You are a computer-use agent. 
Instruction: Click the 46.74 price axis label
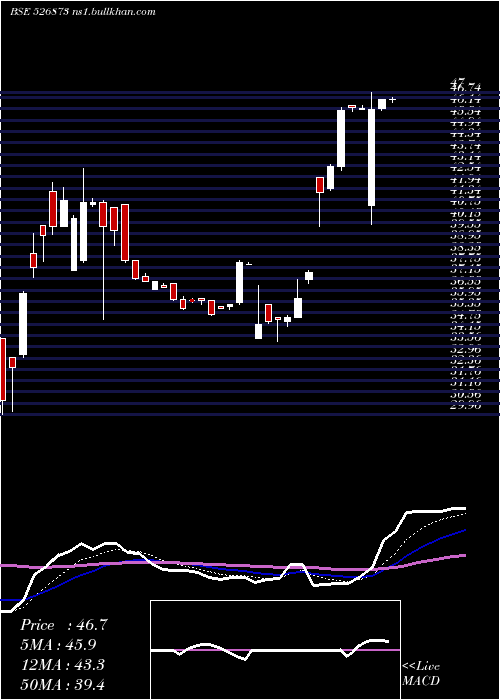click(466, 89)
